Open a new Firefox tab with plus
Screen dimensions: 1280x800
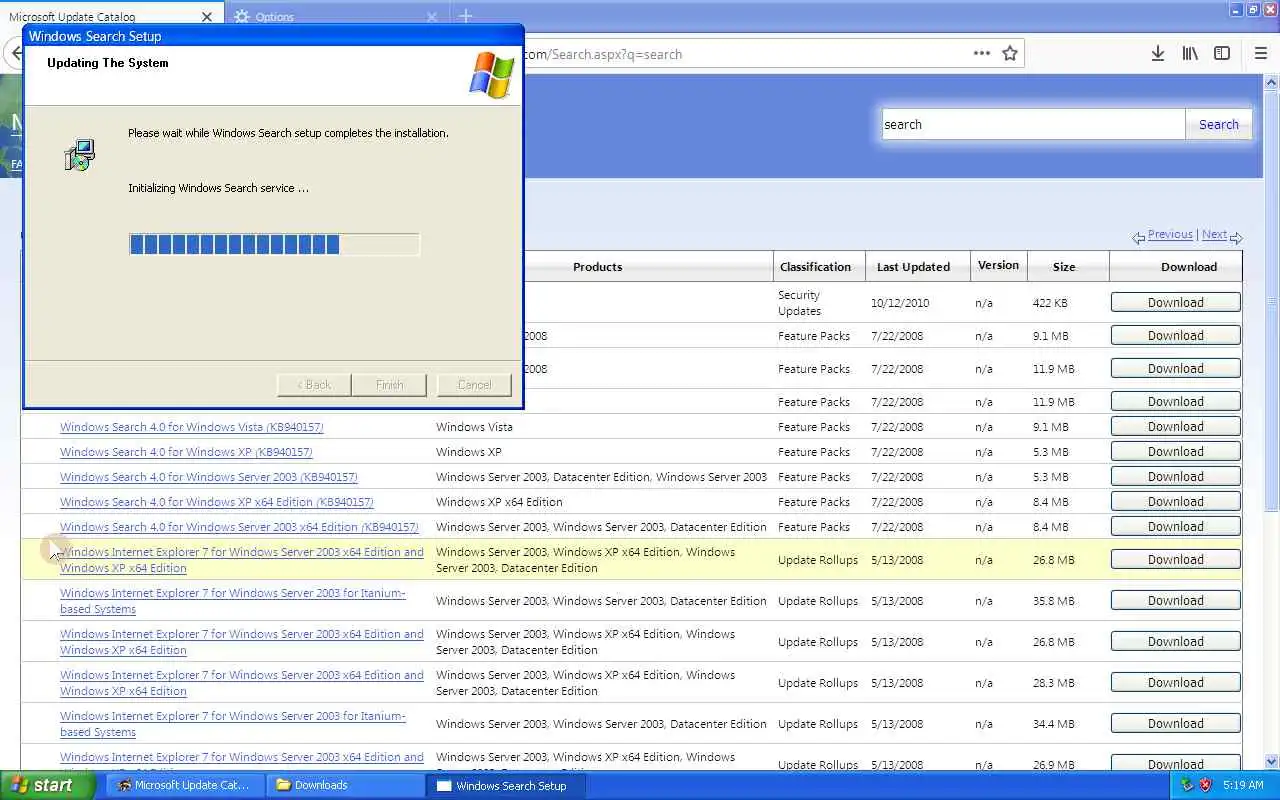click(x=466, y=17)
